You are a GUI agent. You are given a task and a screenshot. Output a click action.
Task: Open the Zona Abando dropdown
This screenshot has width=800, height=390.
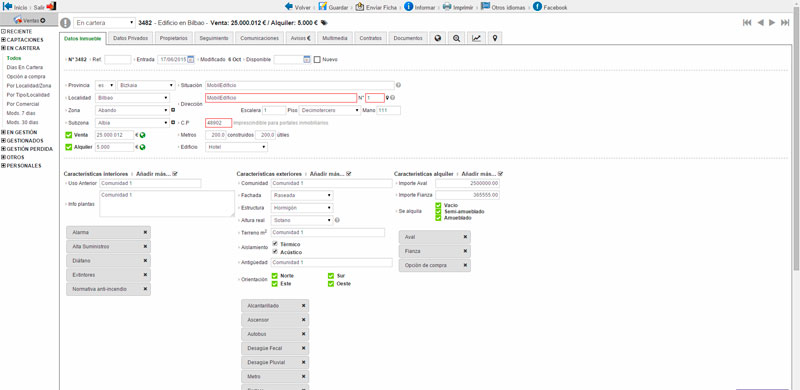133,110
